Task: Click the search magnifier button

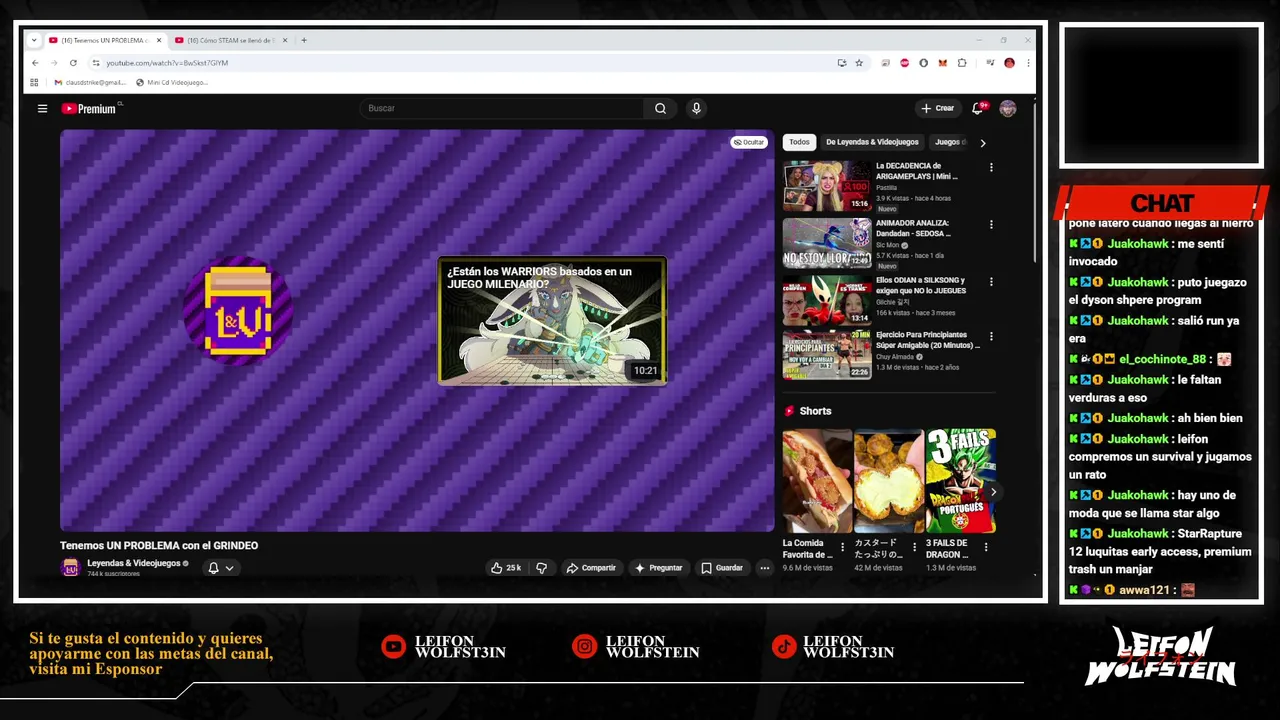Action: click(660, 108)
